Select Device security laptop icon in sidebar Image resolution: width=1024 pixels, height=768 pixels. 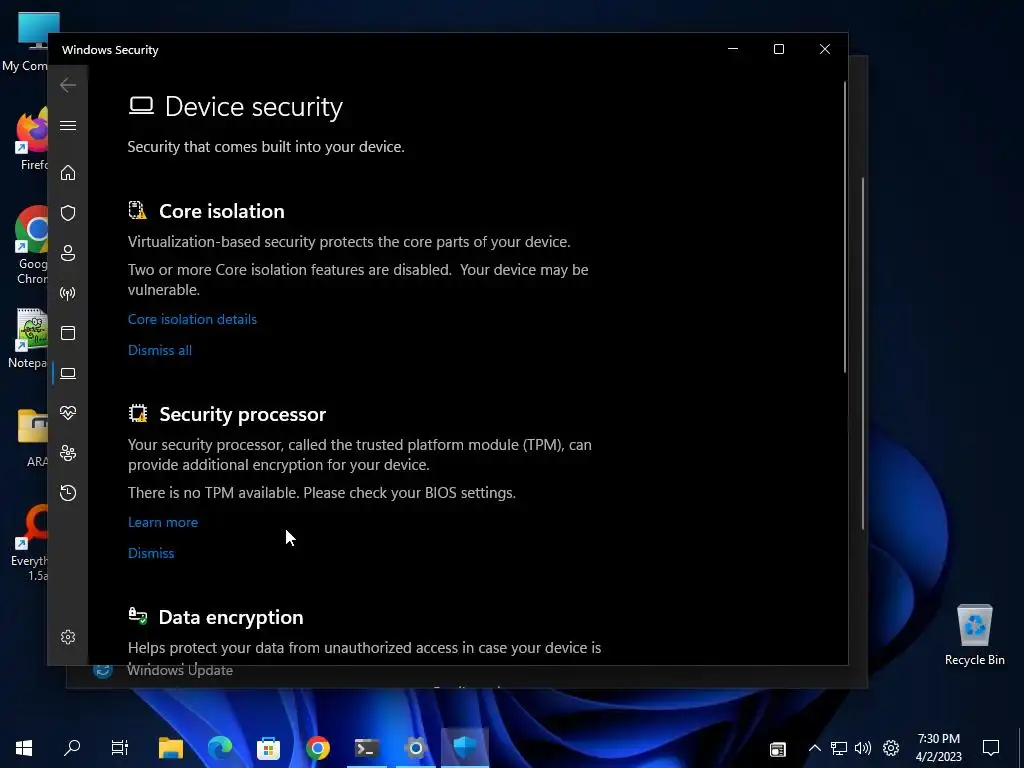(68, 373)
